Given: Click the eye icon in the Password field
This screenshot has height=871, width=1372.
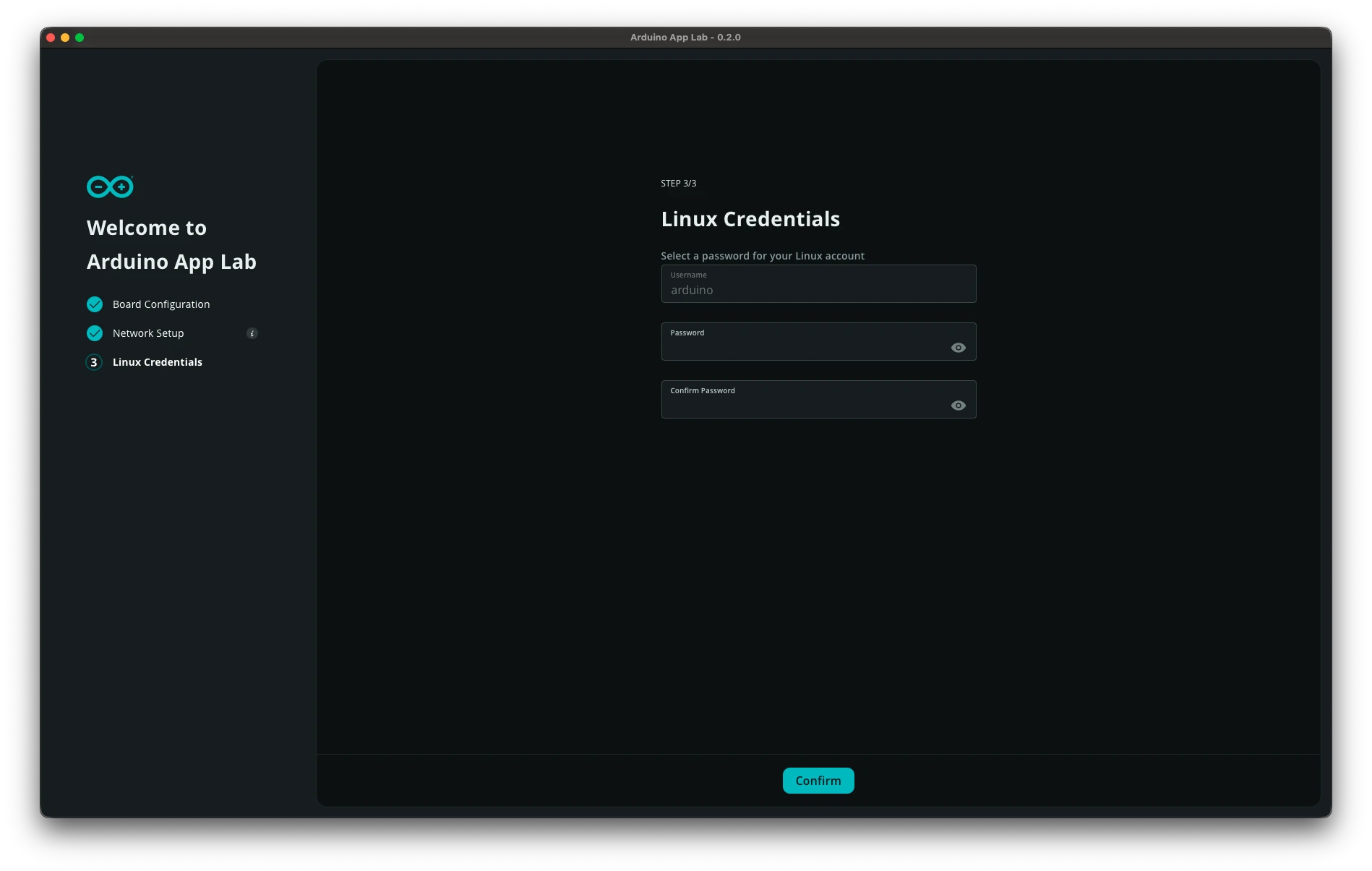Looking at the screenshot, I should pyautogui.click(x=959, y=347).
